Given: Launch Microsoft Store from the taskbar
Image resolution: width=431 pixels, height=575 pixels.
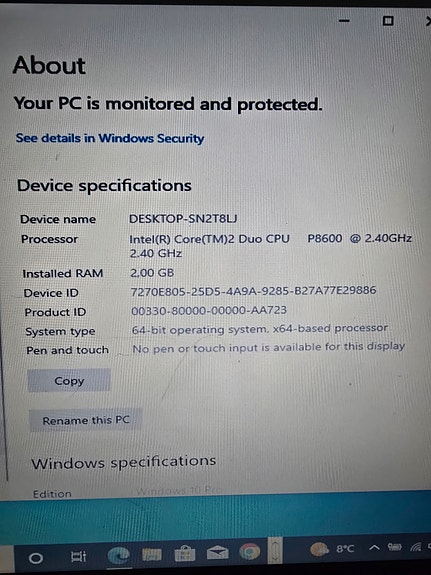Looking at the screenshot, I should [x=185, y=554].
